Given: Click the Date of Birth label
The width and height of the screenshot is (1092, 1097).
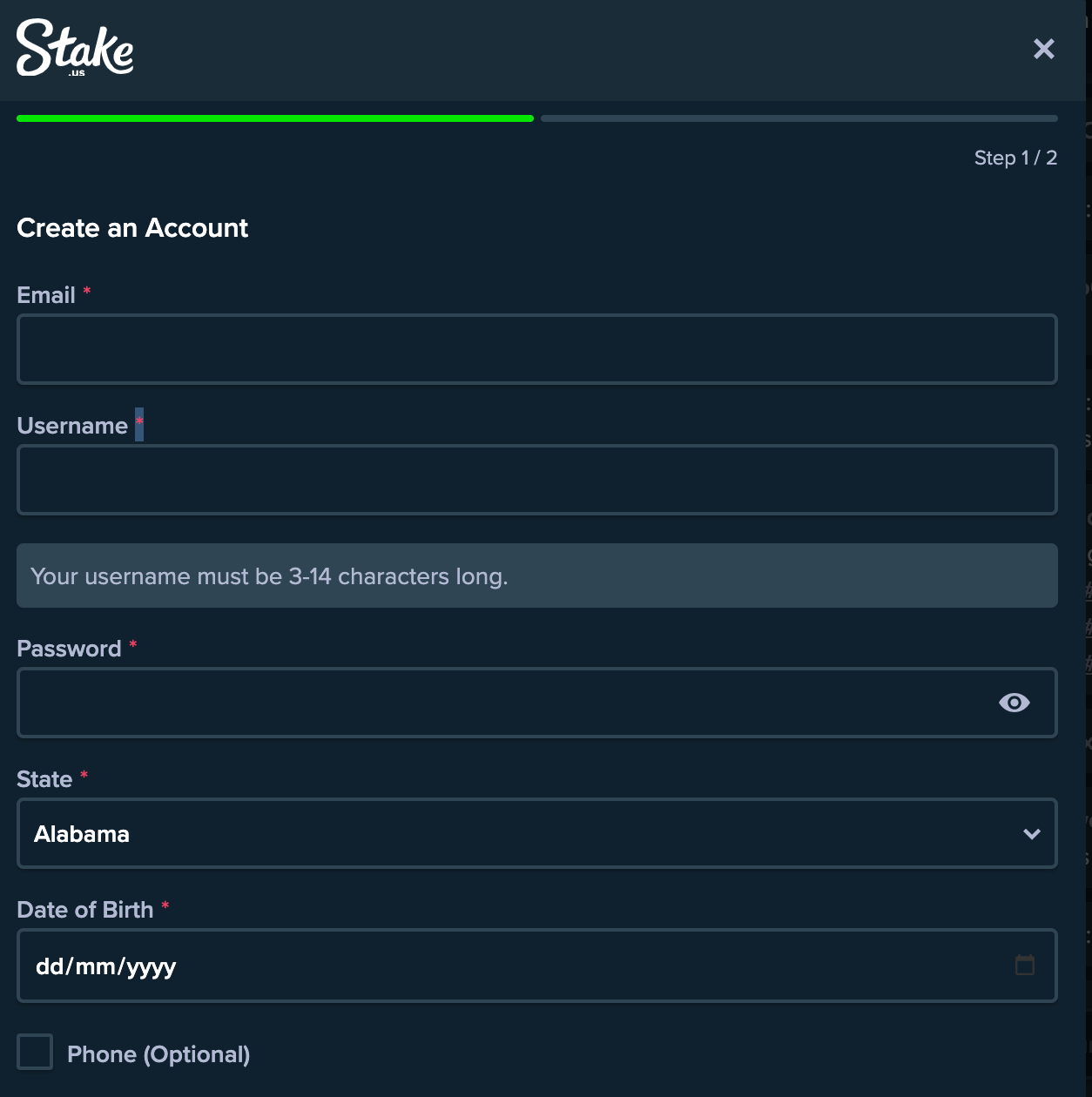Looking at the screenshot, I should pos(85,910).
